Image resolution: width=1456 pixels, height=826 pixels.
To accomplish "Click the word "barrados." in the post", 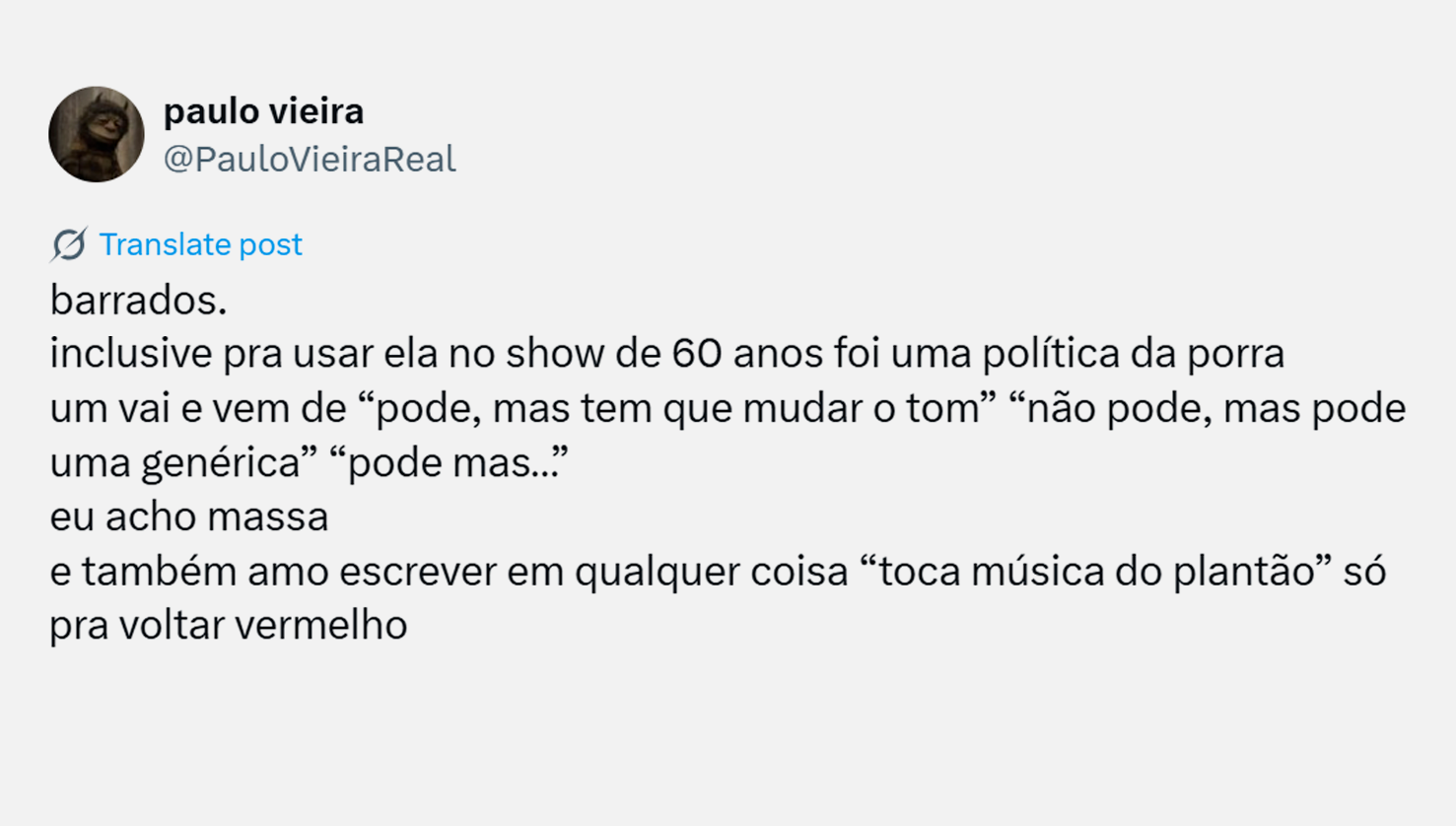I will (x=138, y=301).
